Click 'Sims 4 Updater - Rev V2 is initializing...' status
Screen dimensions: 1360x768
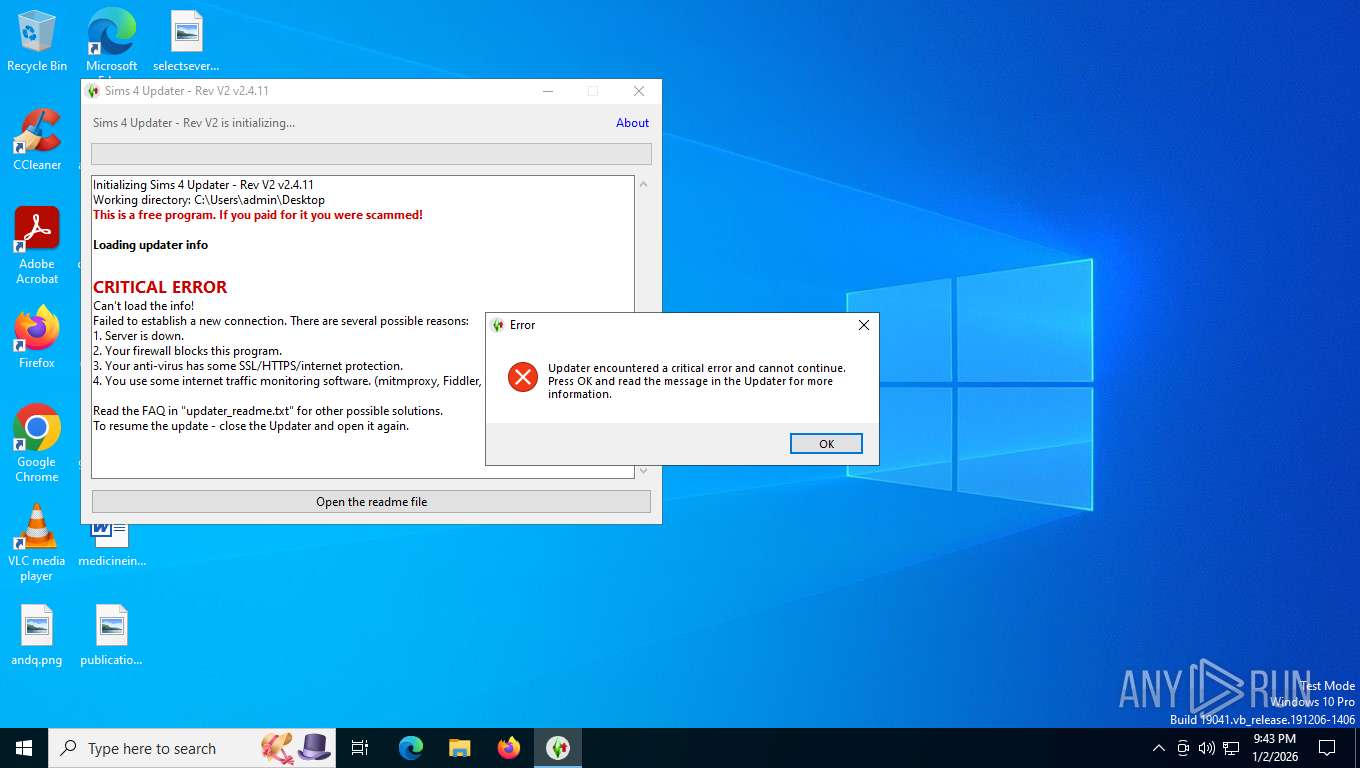pyautogui.click(x=194, y=123)
